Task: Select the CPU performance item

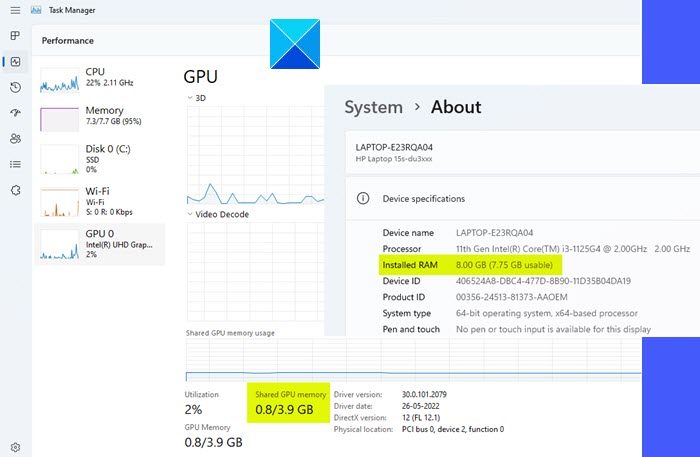Action: 100,78
